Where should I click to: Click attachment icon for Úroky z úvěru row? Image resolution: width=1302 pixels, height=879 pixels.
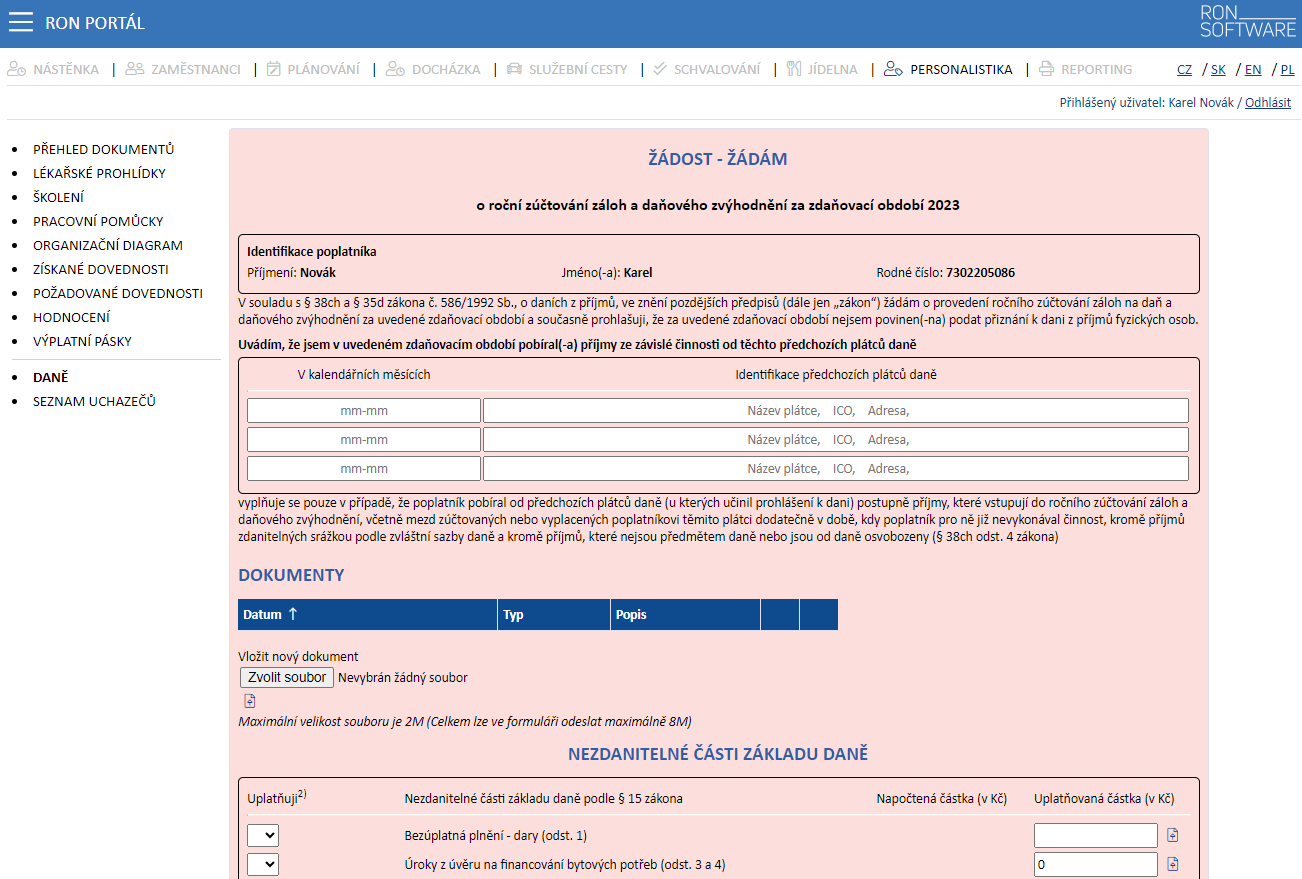tap(1174, 864)
